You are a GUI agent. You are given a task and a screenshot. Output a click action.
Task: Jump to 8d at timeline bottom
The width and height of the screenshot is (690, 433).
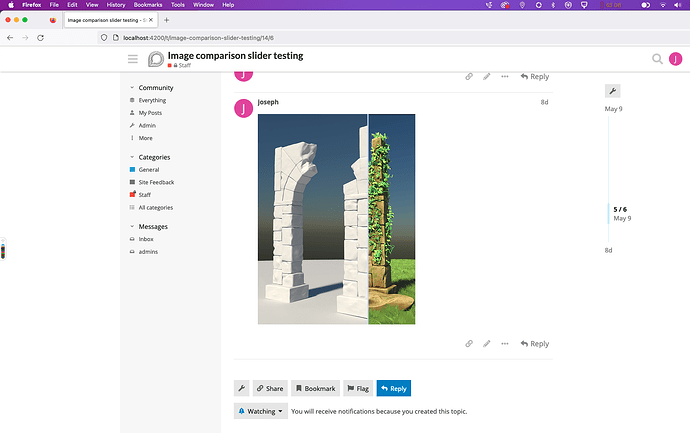click(x=608, y=250)
